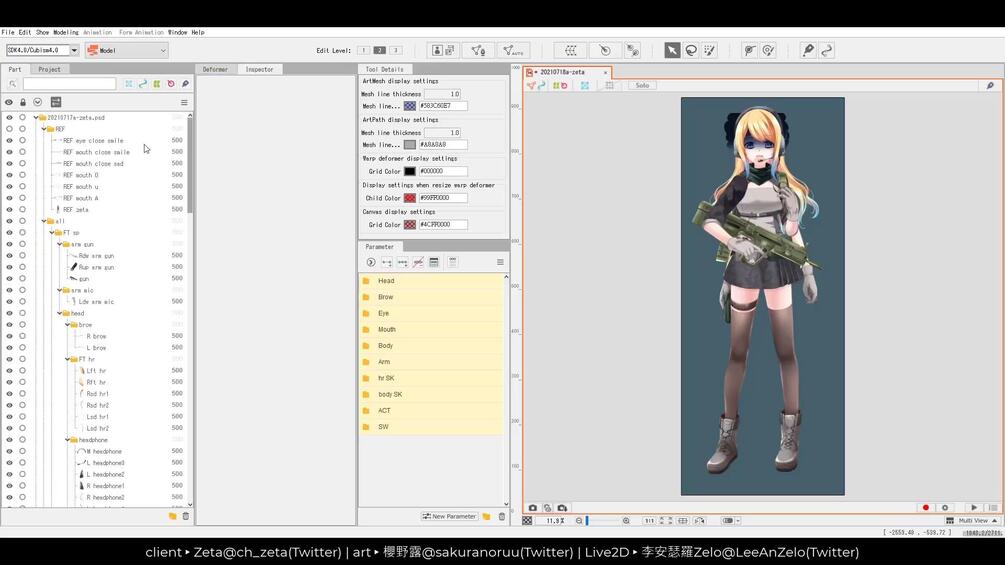Select the Brush selection tool
1005x565 pixels.
point(710,50)
